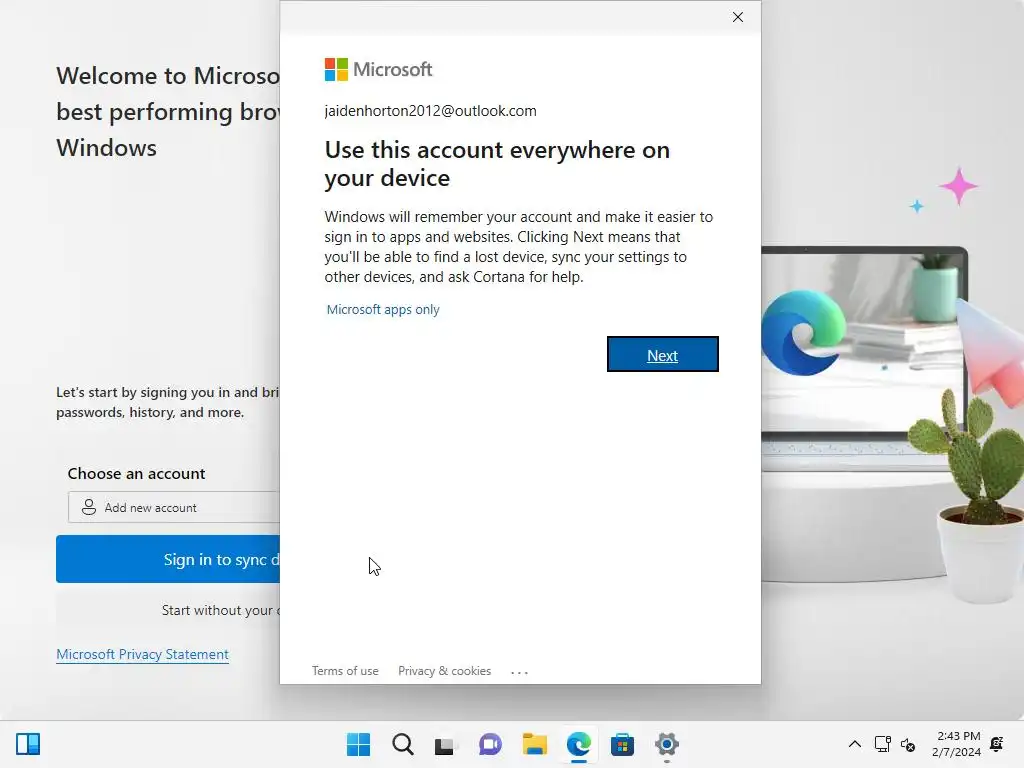The height and width of the screenshot is (768, 1024).
Task: Open Terms of use link
Action: click(345, 671)
